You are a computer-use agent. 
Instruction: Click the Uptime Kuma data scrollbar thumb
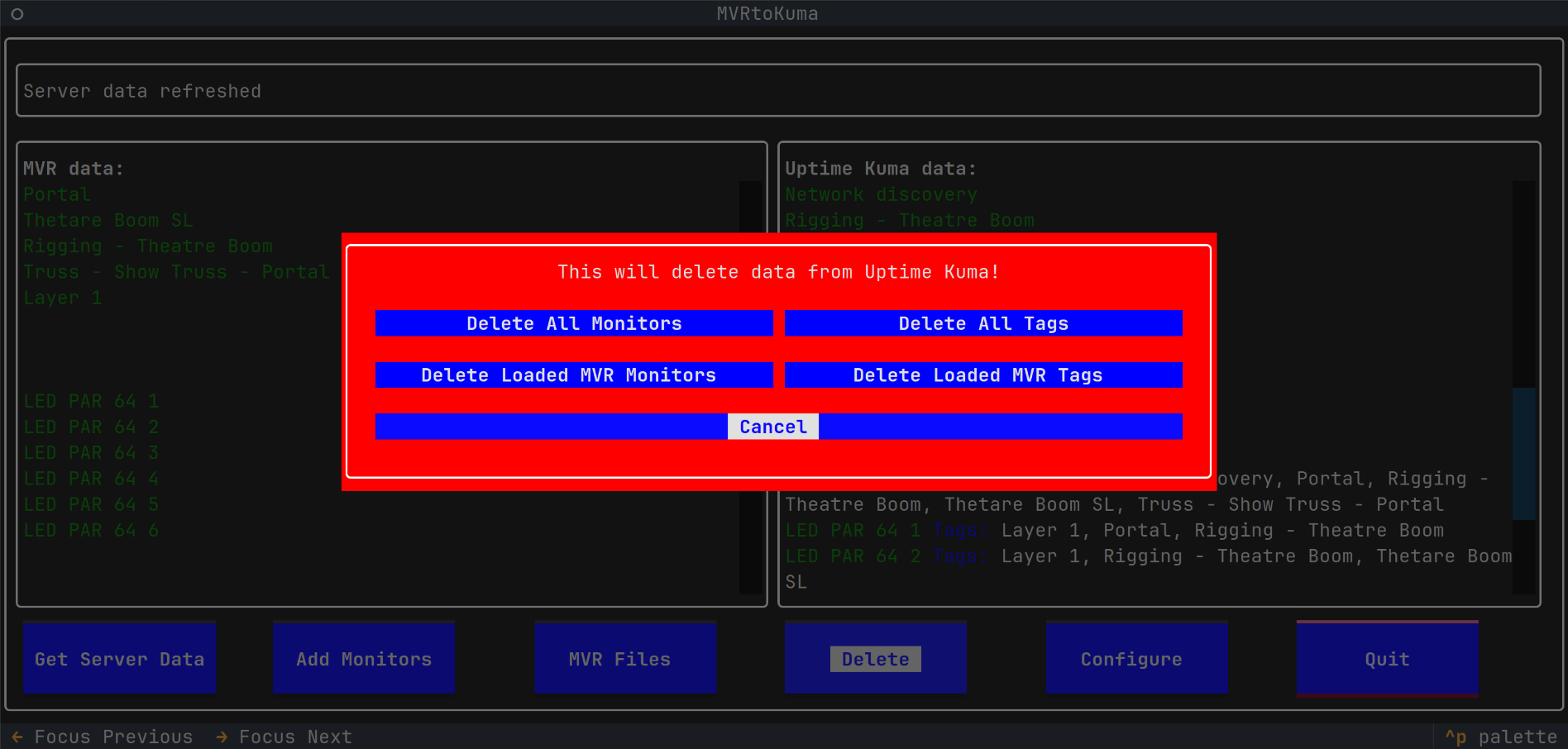(x=1523, y=453)
